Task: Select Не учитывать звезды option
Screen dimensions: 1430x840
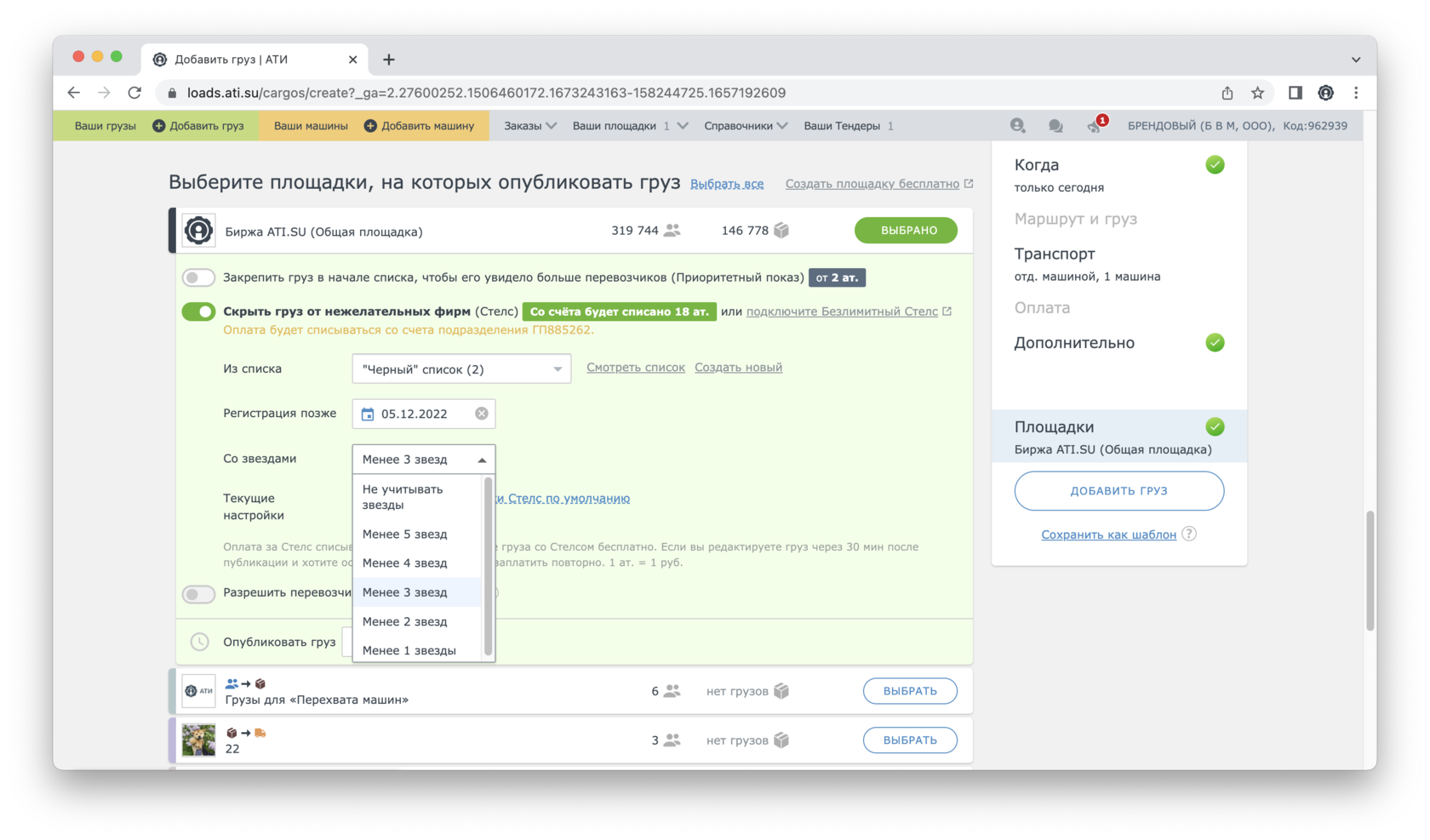Action: [417, 497]
